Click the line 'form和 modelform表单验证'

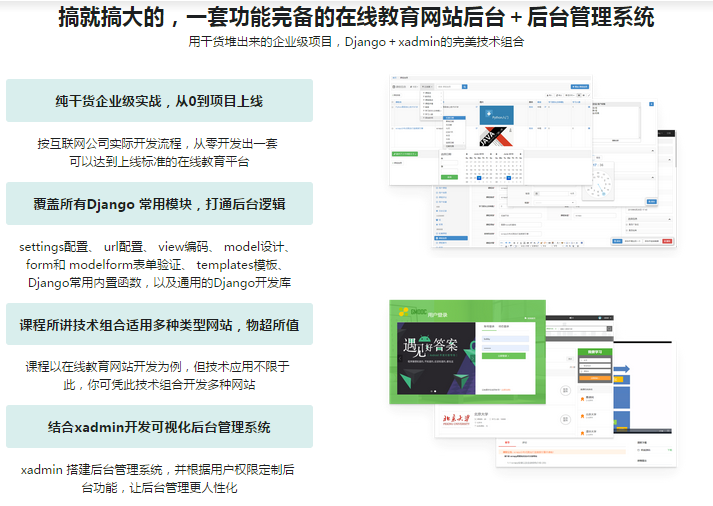[x=154, y=265]
